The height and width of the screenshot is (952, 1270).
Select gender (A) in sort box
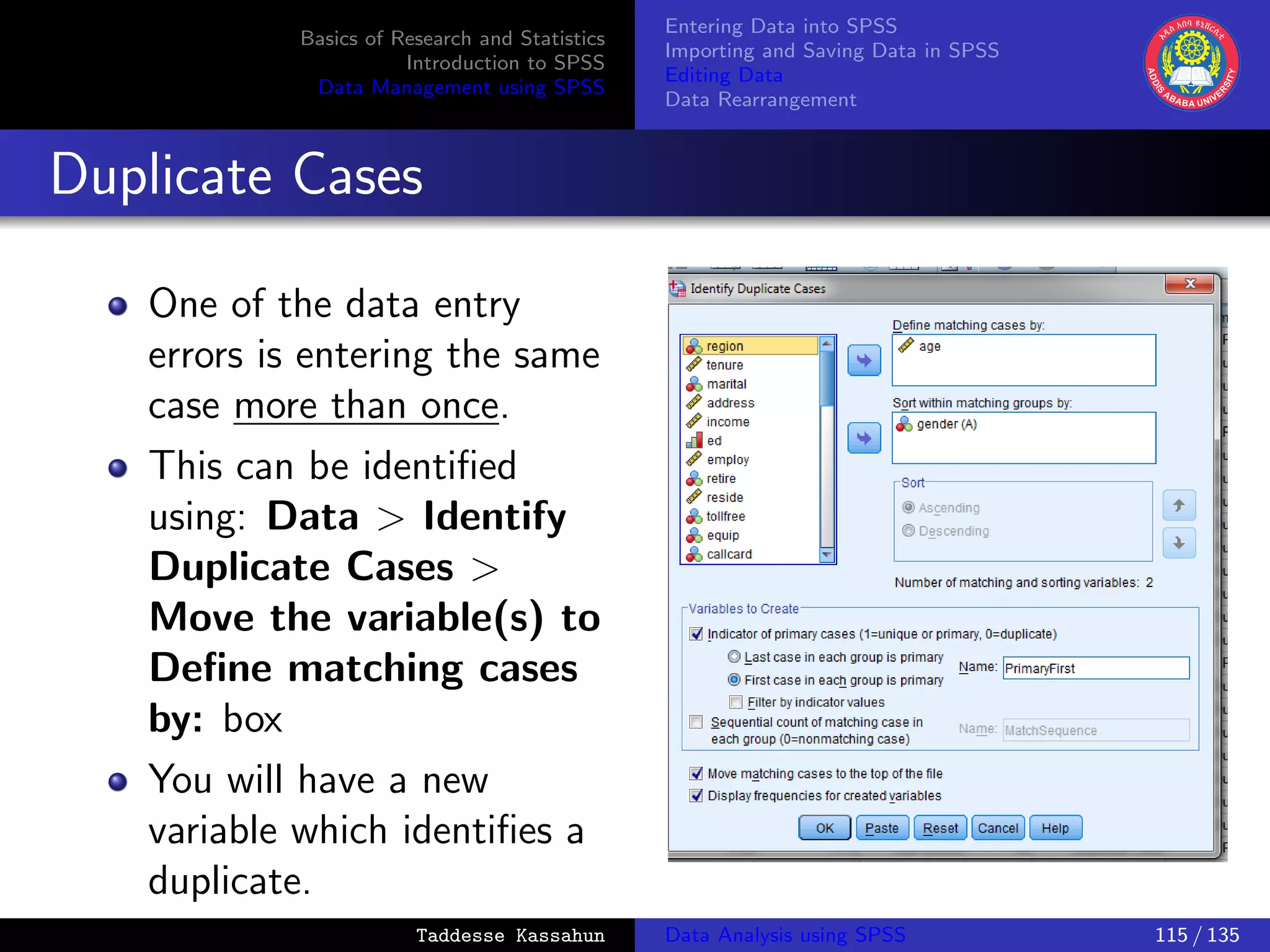pos(937,424)
